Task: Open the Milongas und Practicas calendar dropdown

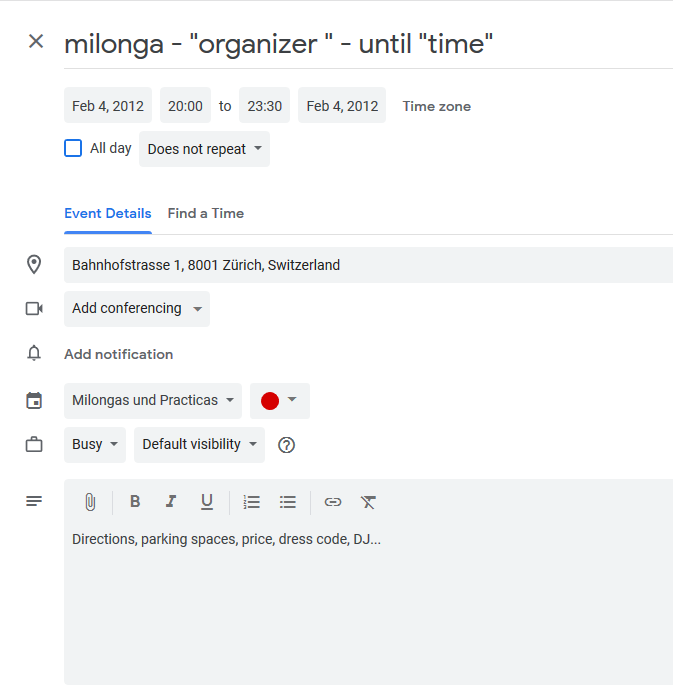Action: click(x=153, y=401)
